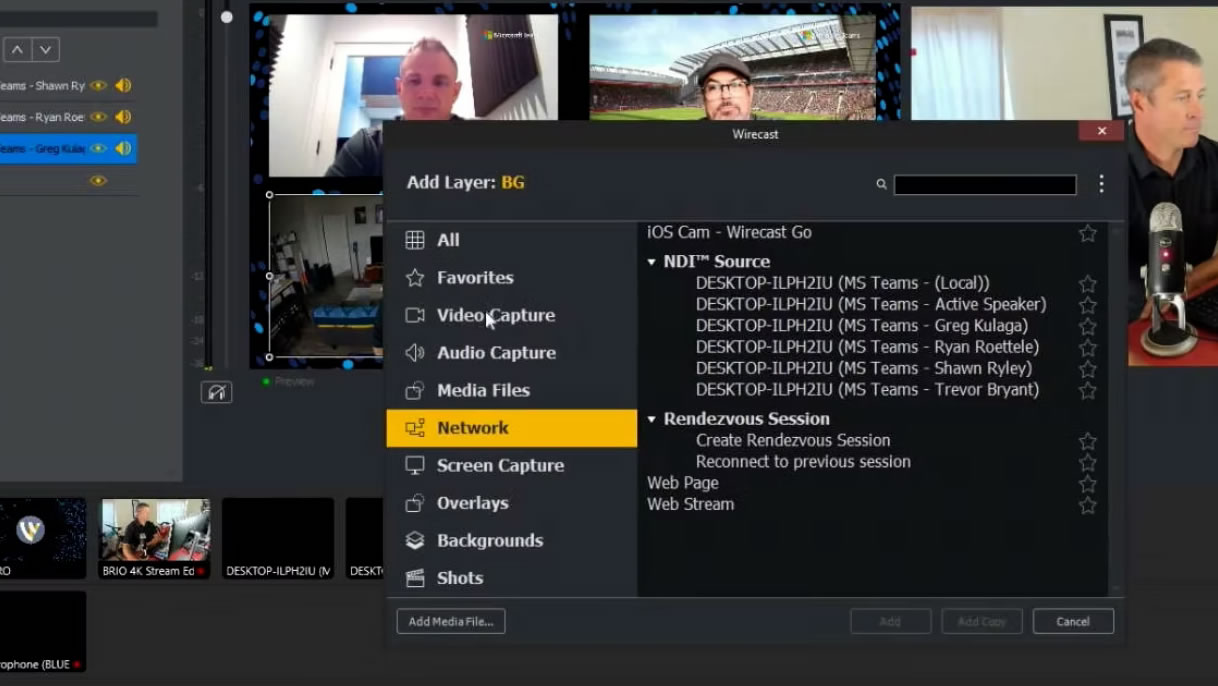Select MS Teams - Trevor Bryant NDI source

click(x=867, y=390)
